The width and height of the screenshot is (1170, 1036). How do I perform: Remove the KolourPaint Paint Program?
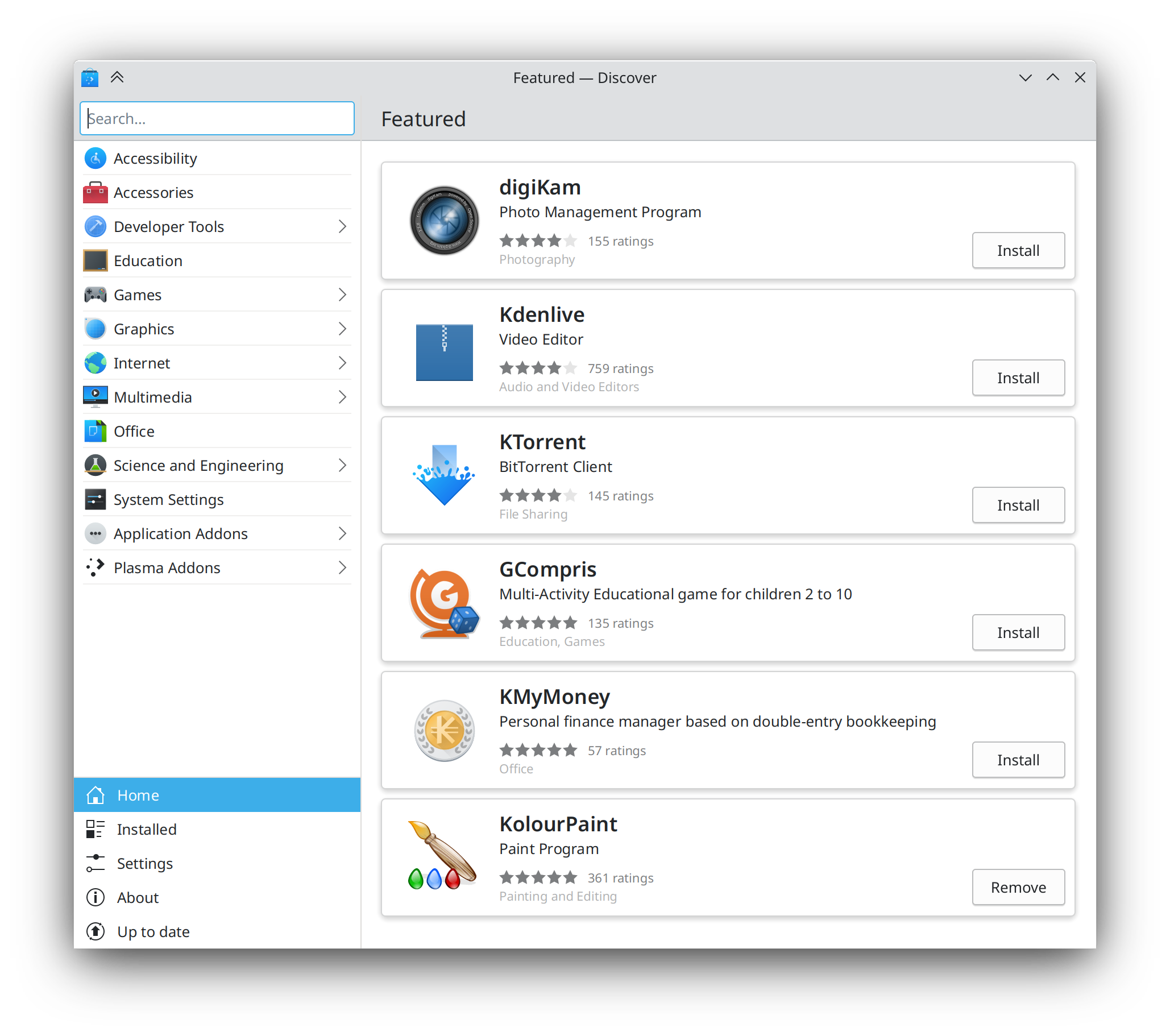point(1017,886)
